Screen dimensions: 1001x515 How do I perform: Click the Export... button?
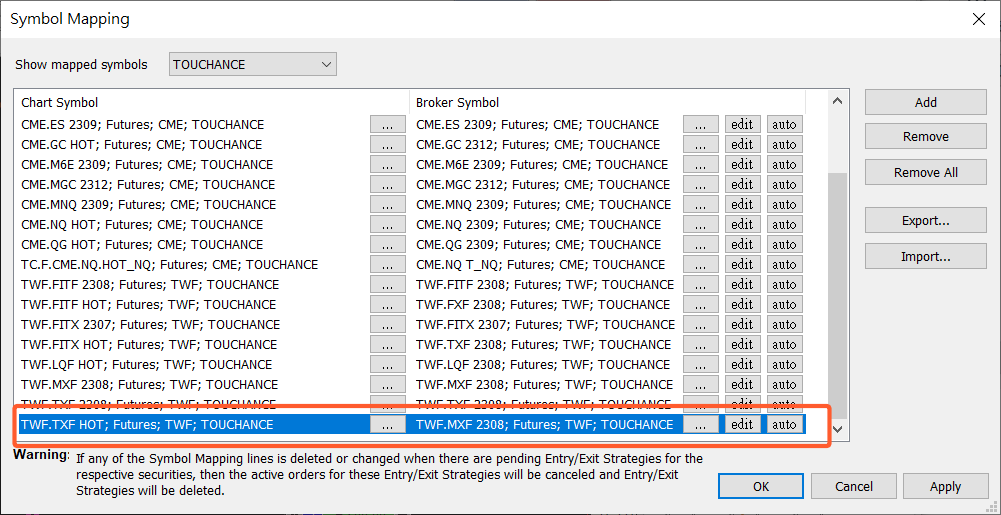926,221
